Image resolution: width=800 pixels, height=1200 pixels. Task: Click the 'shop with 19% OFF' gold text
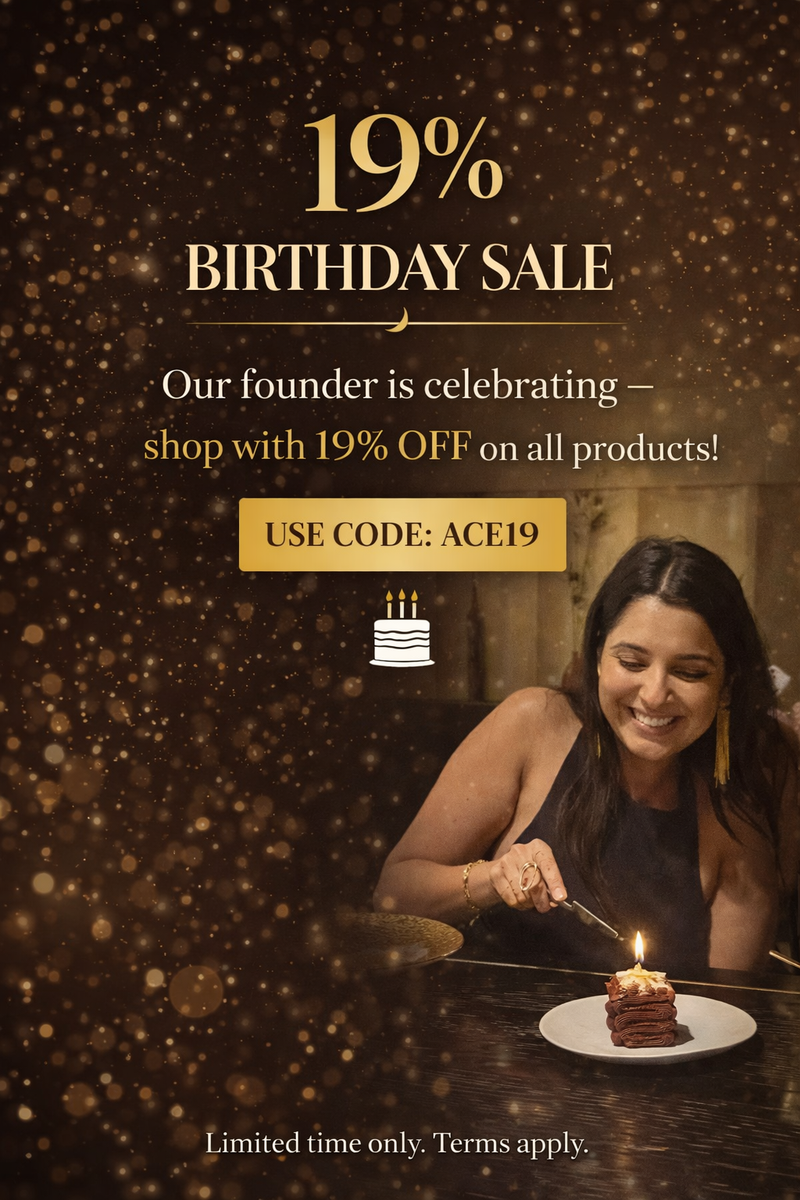(306, 446)
